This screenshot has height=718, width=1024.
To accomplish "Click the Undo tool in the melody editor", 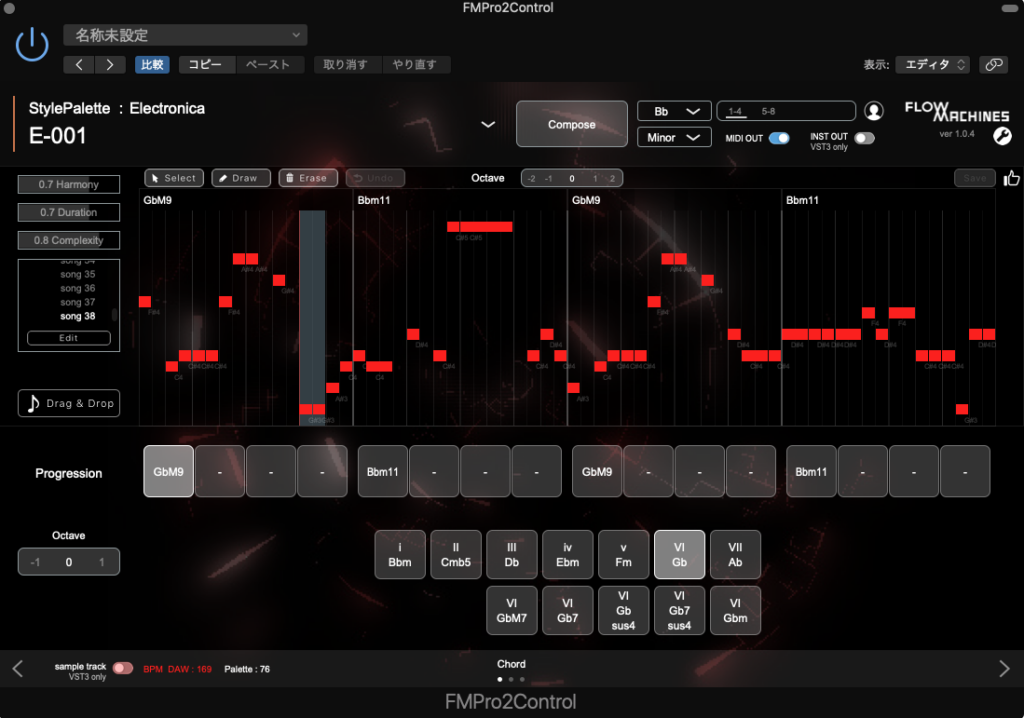I will point(375,178).
